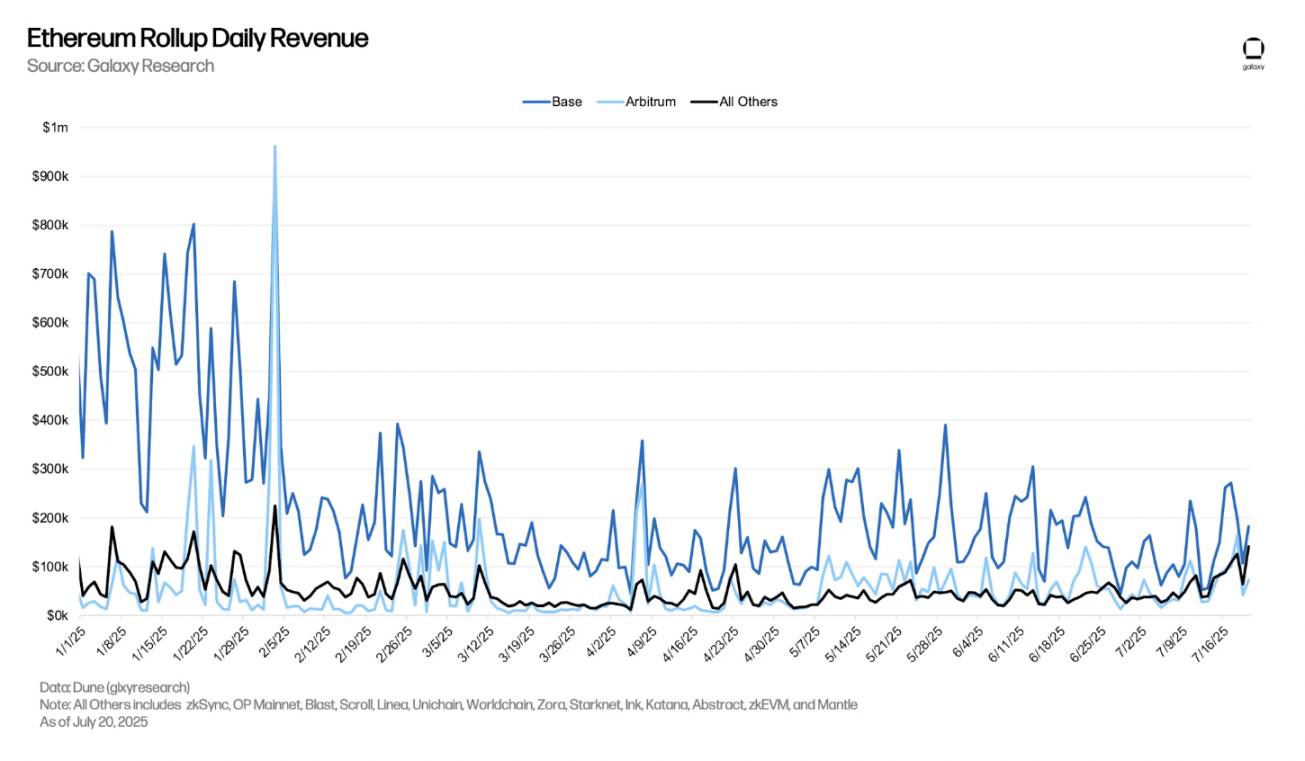Open the Source: Galaxy Research text
Viewport: 1305px width, 761px height.
[x=120, y=66]
